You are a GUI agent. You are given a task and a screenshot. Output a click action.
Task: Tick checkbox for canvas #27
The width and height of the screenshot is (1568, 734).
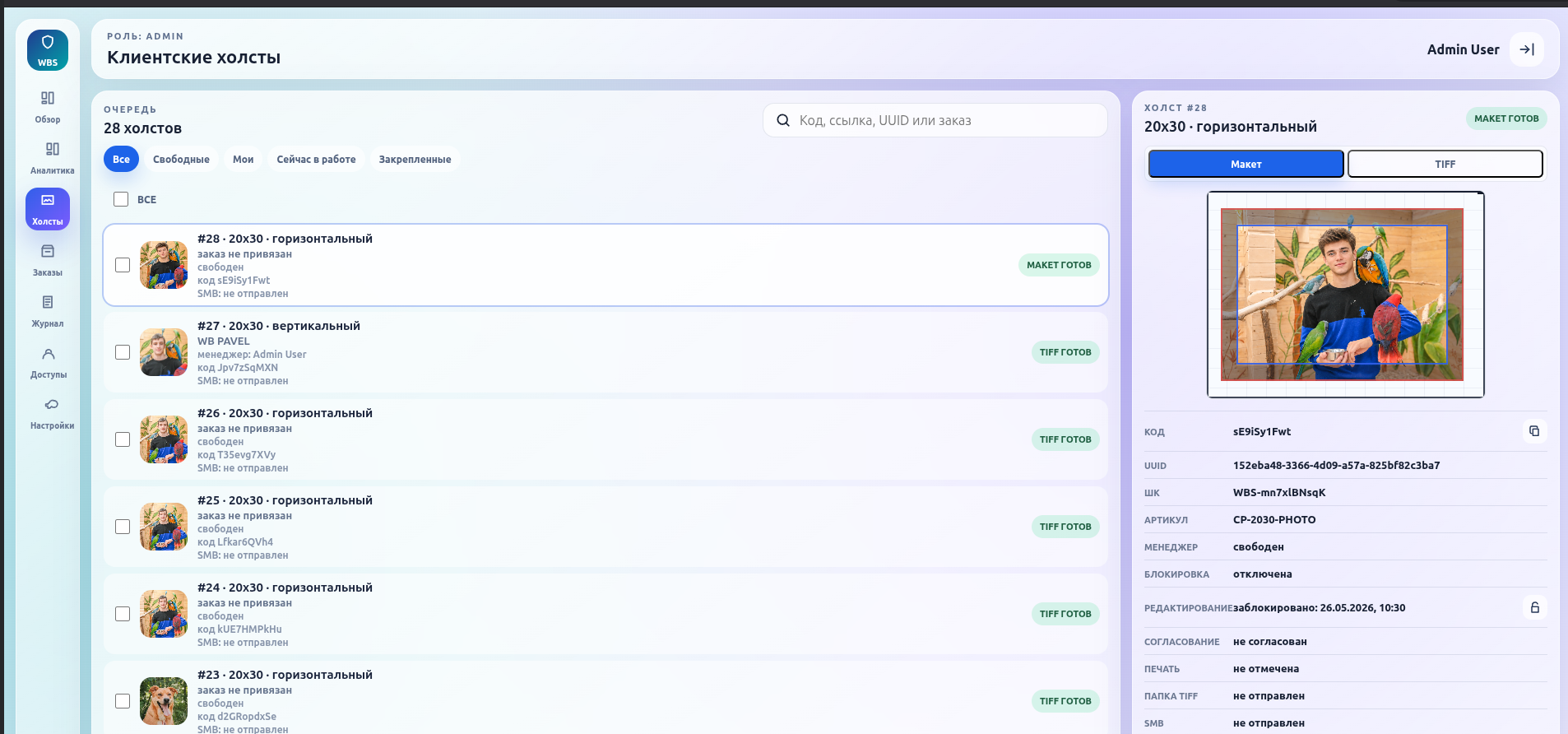[123, 352]
